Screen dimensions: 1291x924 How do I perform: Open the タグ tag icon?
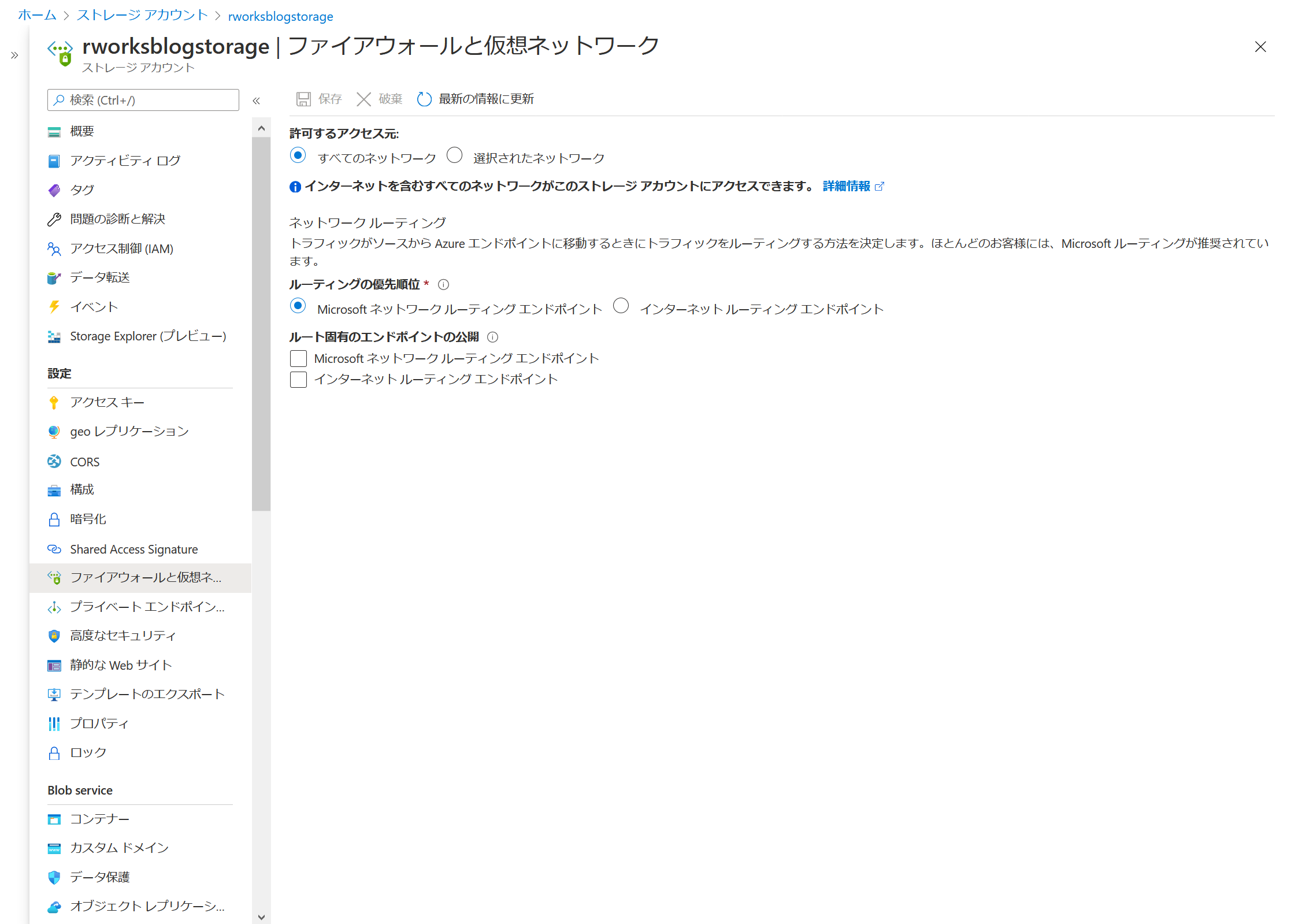(x=54, y=190)
